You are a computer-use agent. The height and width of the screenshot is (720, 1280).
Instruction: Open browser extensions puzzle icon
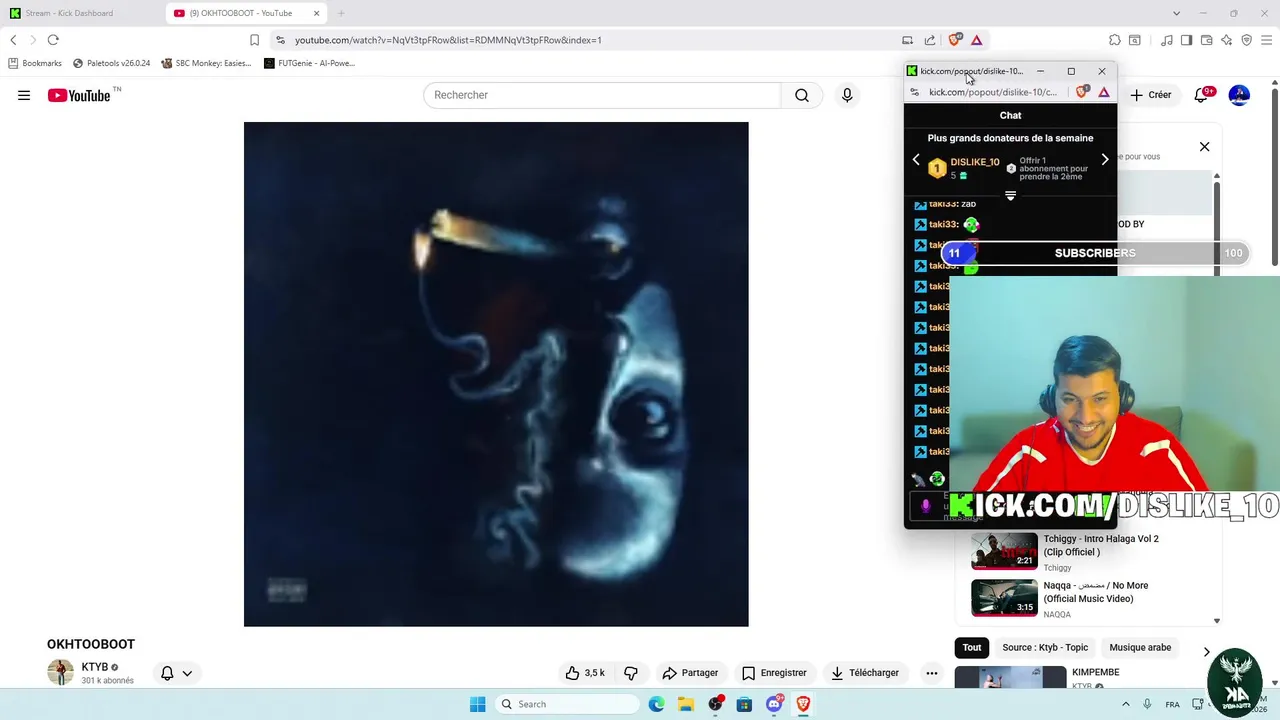(1114, 40)
